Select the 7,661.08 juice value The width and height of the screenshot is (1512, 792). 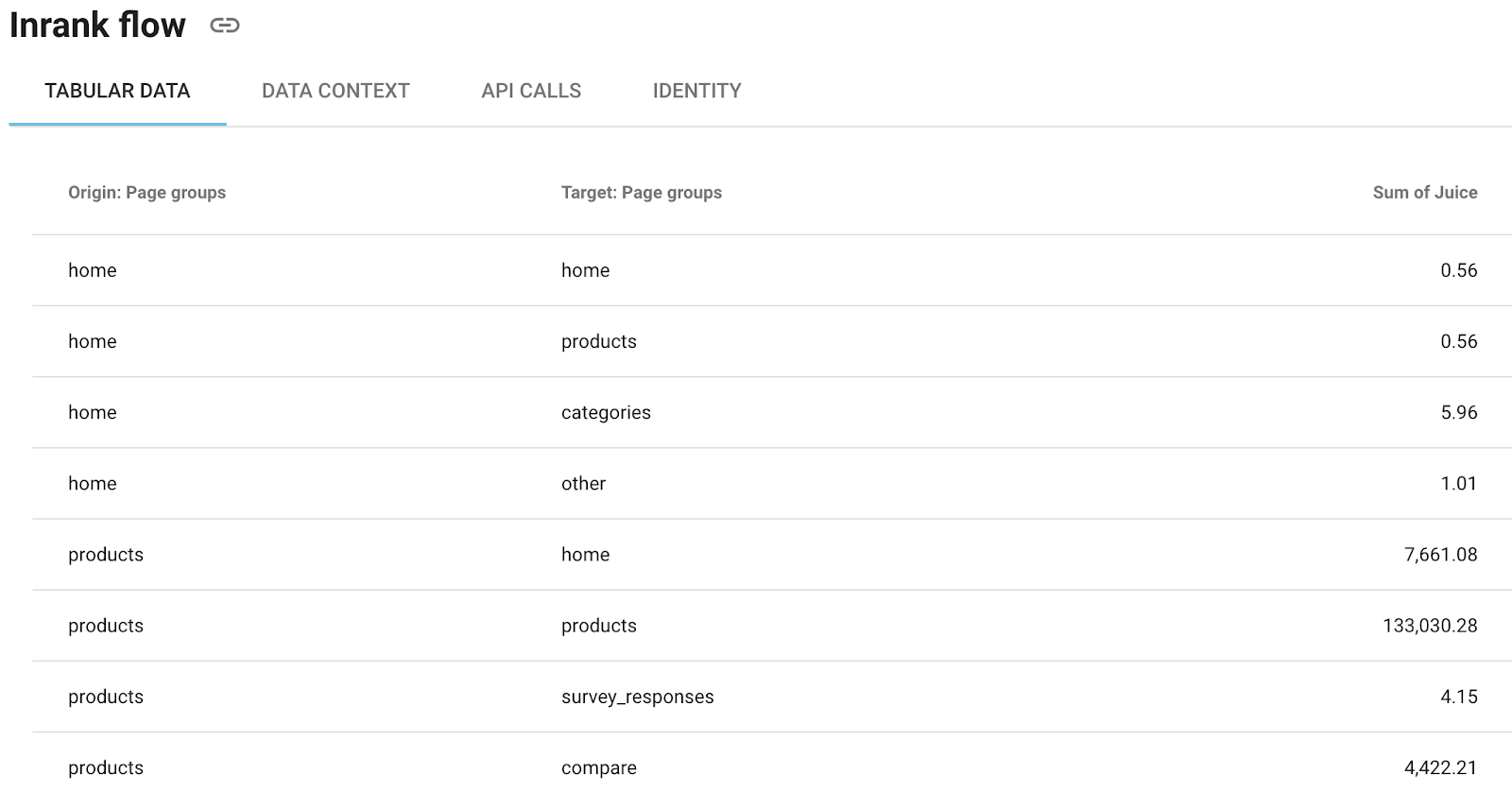point(1440,555)
